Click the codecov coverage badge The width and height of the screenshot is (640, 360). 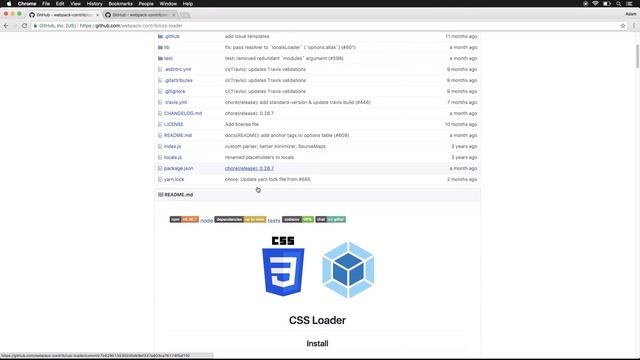298,220
